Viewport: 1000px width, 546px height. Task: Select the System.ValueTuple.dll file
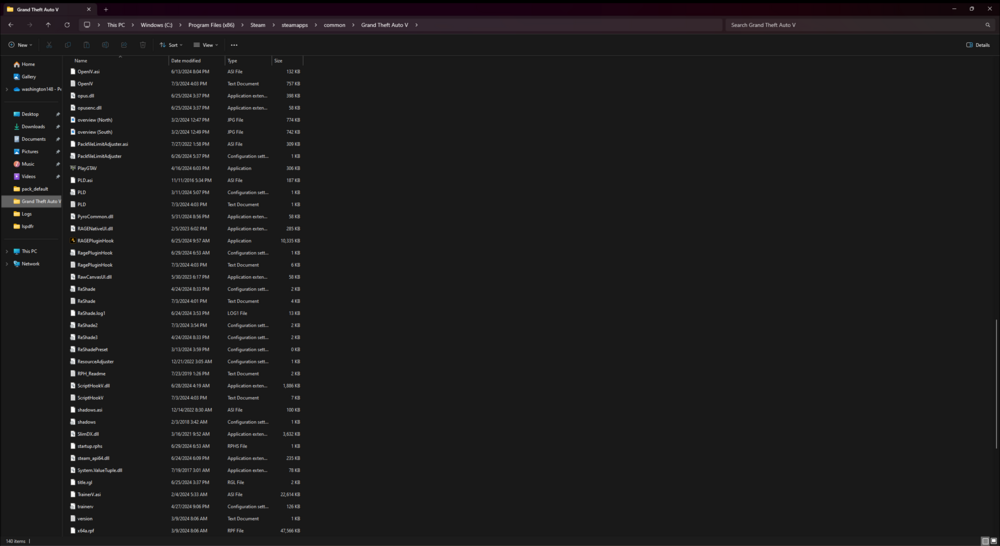tap(99, 470)
